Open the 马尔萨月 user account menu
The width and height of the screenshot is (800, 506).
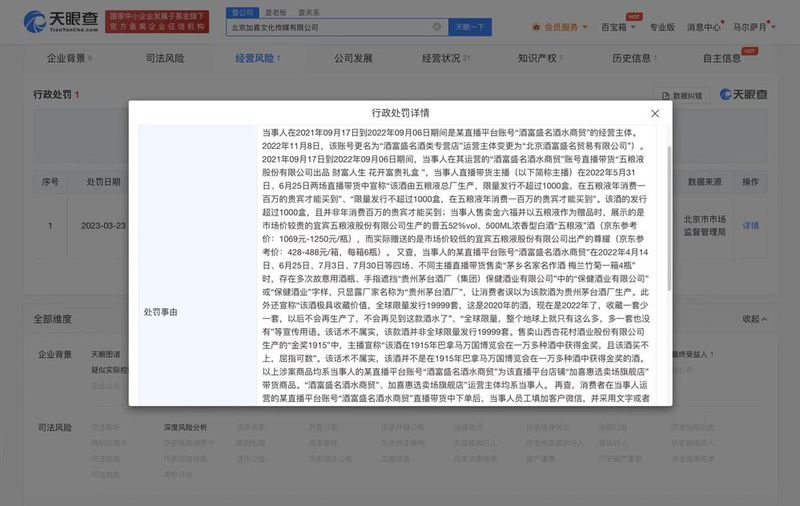(x=750, y=27)
